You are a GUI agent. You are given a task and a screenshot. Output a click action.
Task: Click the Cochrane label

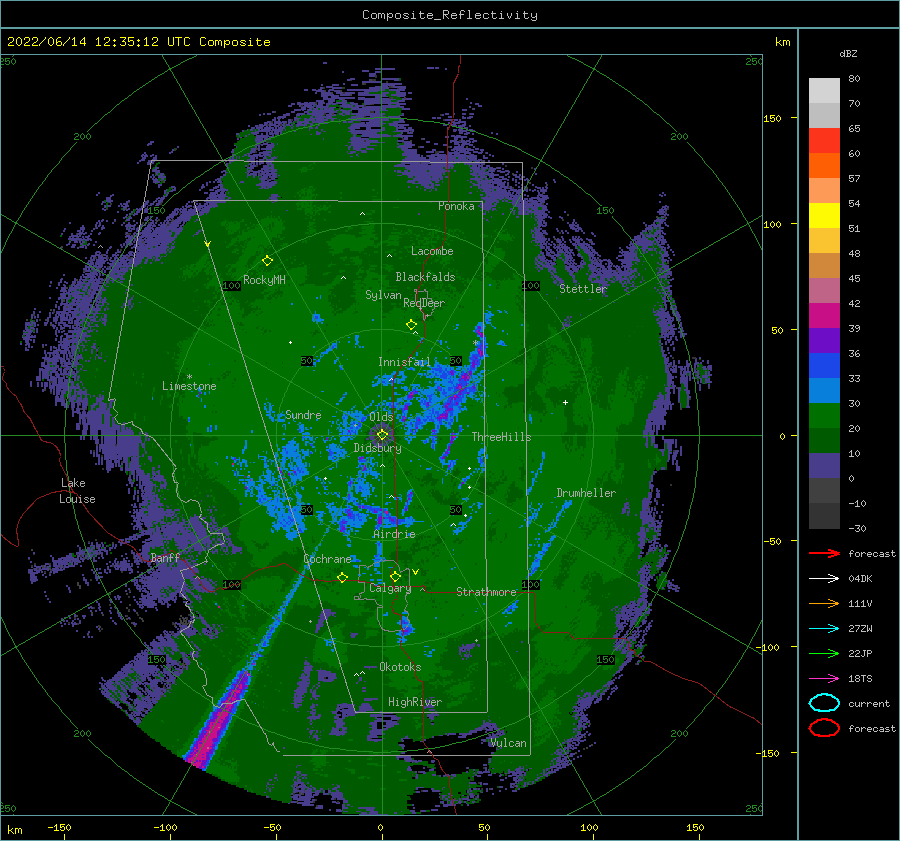click(x=327, y=559)
